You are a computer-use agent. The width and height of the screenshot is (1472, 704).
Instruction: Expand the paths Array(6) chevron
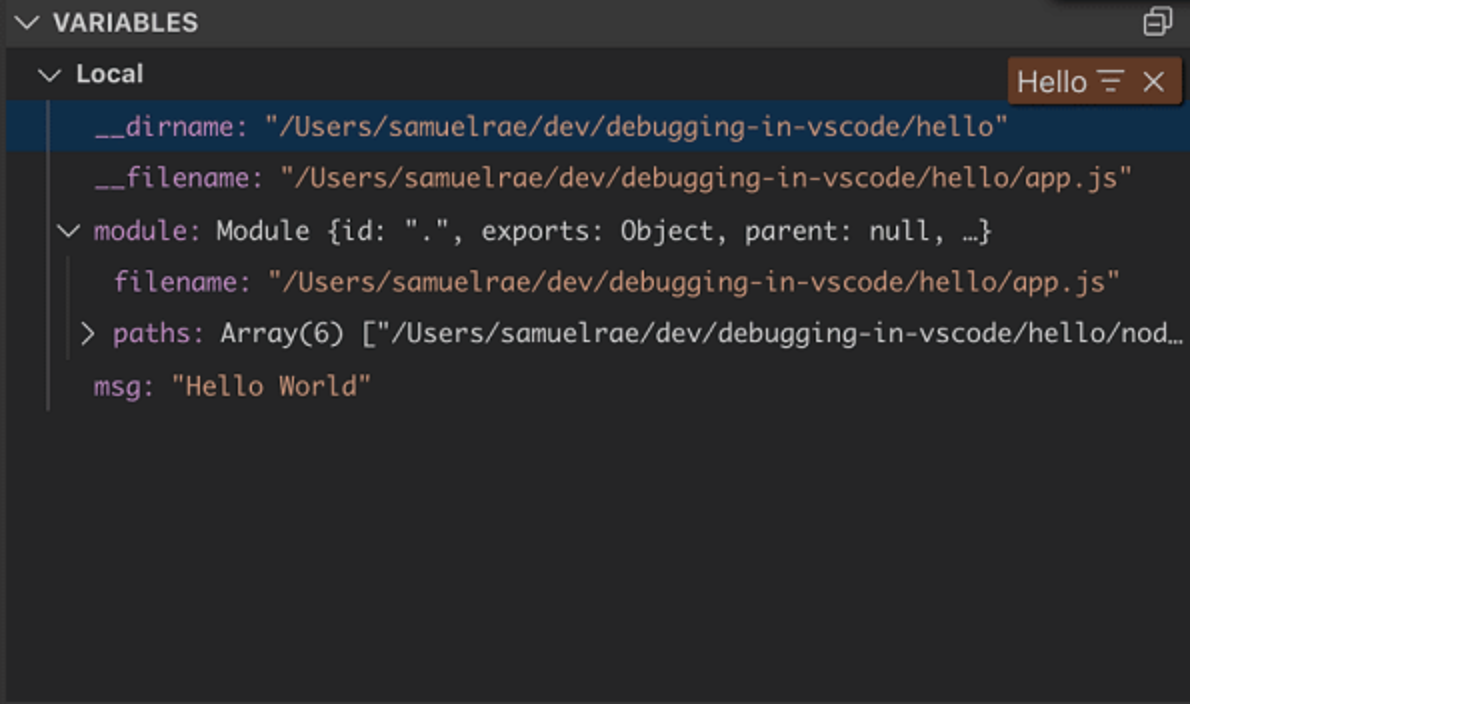pos(88,333)
